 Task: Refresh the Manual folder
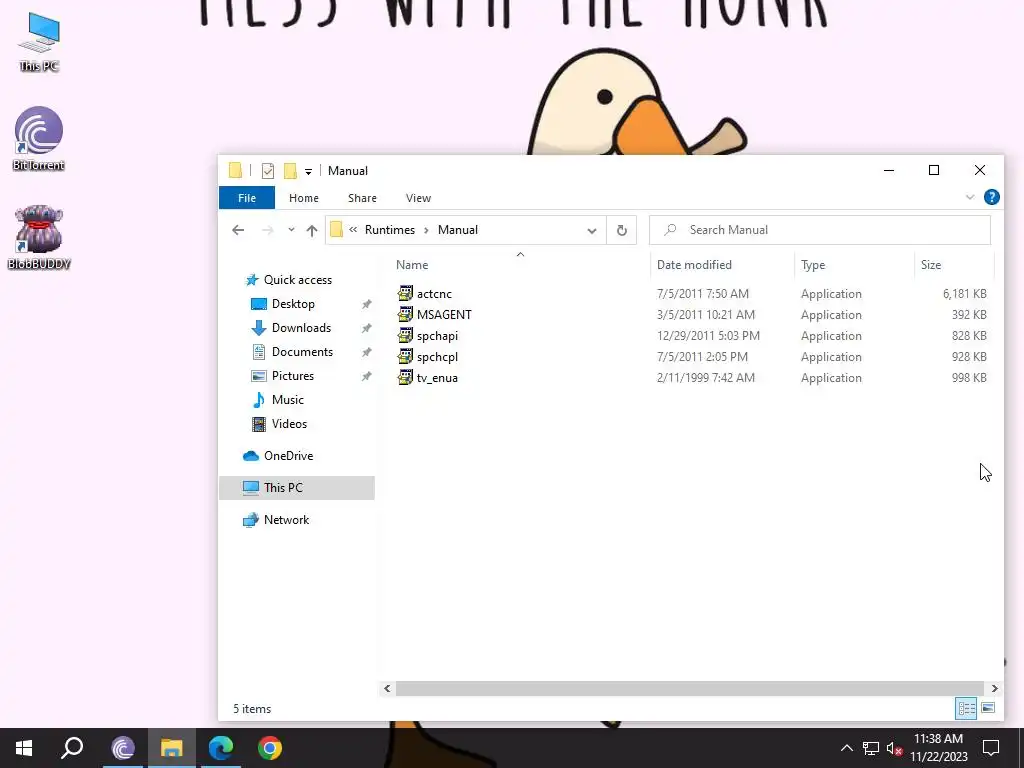622,231
